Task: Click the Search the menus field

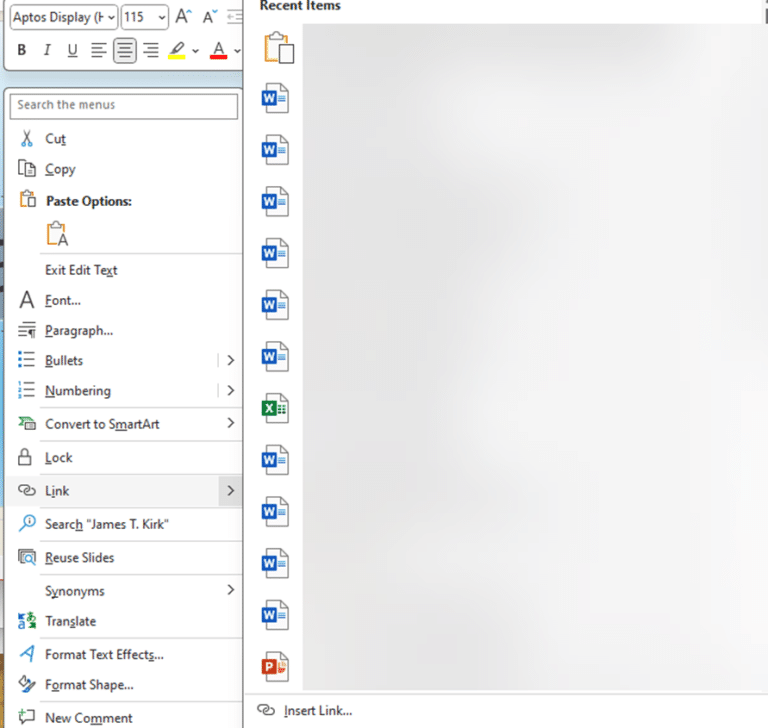Action: 124,105
